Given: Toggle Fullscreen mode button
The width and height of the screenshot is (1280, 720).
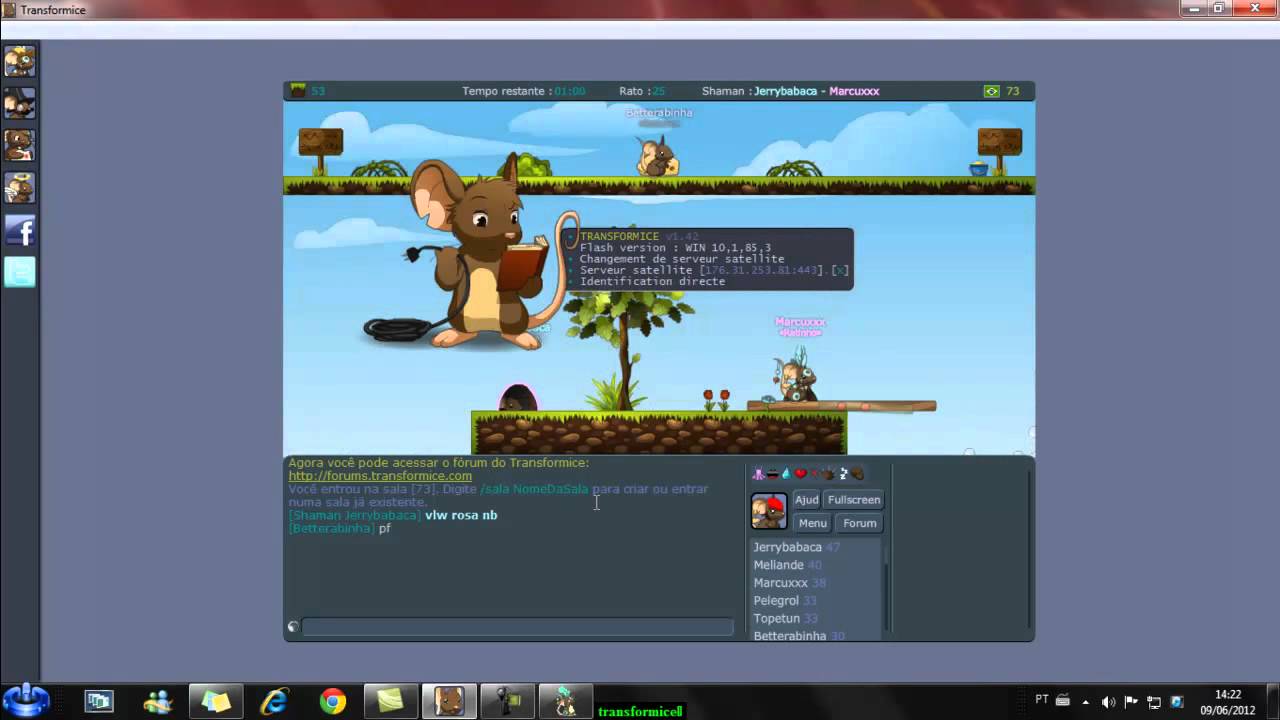Looking at the screenshot, I should pyautogui.click(x=854, y=500).
